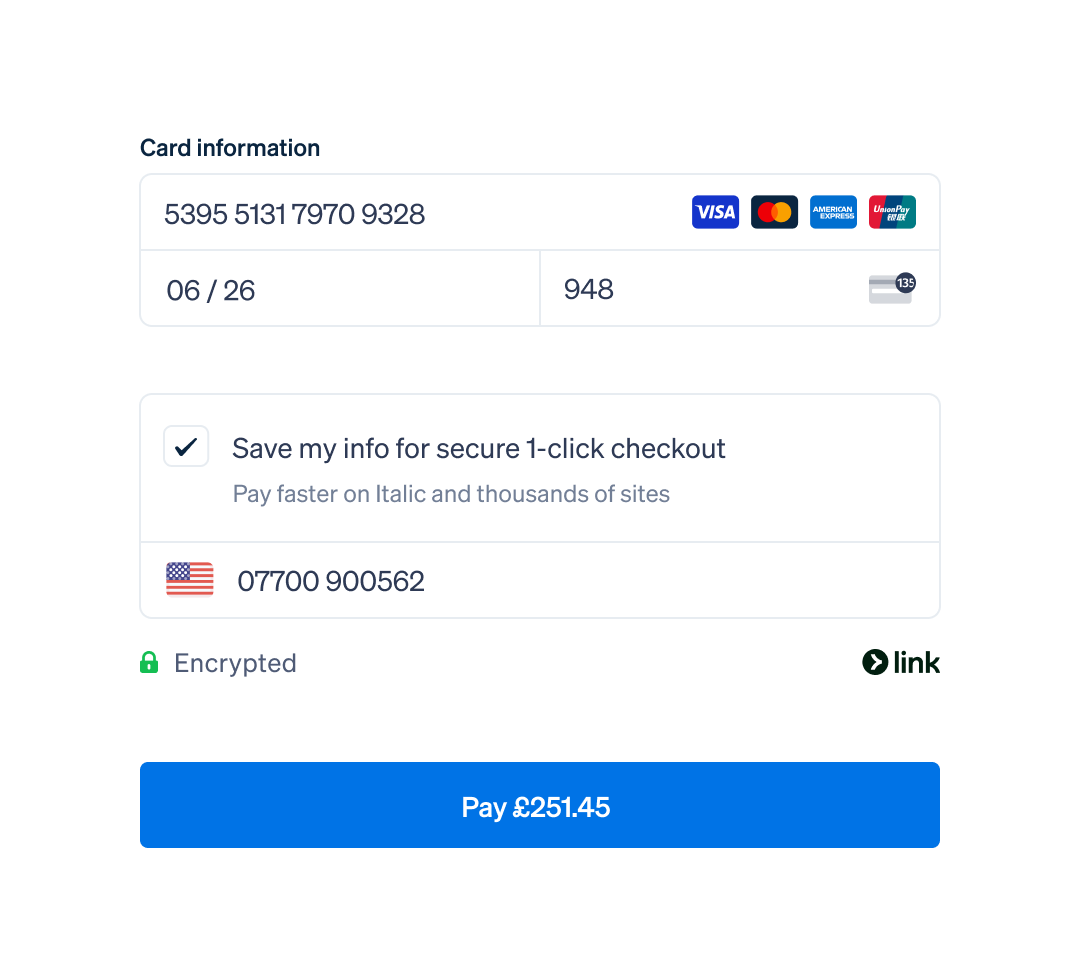Click the Encrypted label text
Viewport: 1080px width, 980px height.
pos(235,663)
